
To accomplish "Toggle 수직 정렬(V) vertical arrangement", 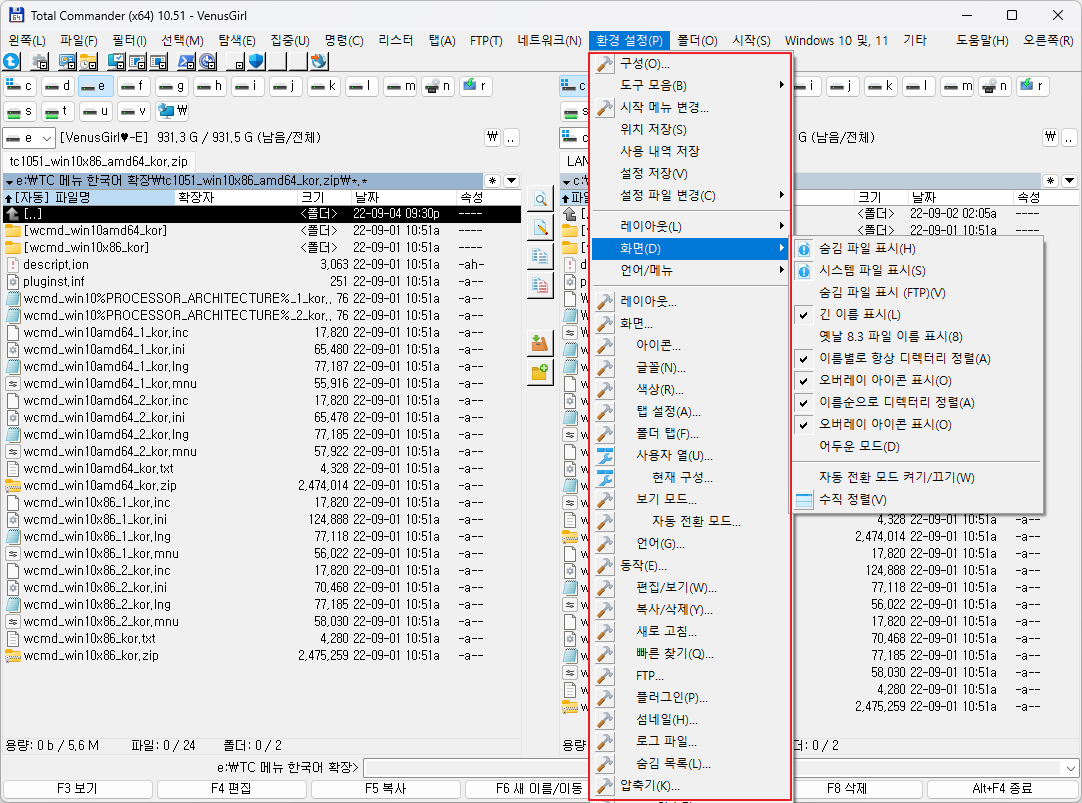I will (x=916, y=499).
